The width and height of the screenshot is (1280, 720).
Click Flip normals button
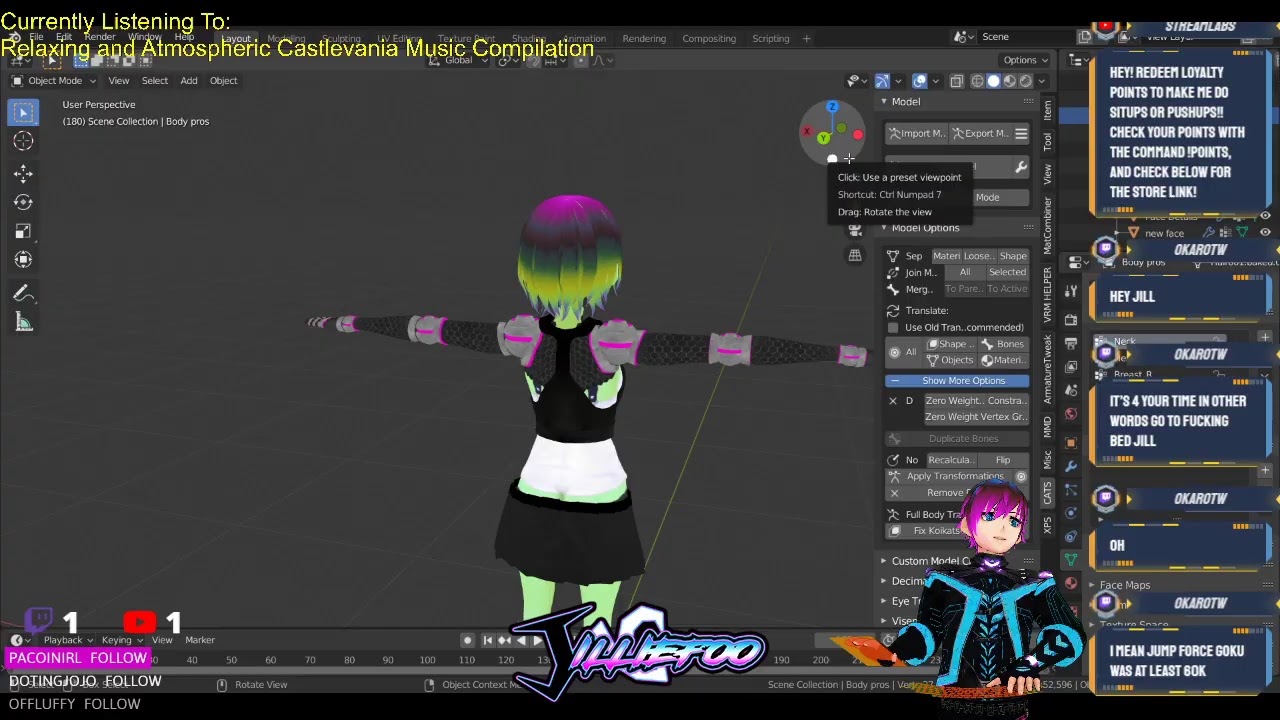[x=1003, y=460]
